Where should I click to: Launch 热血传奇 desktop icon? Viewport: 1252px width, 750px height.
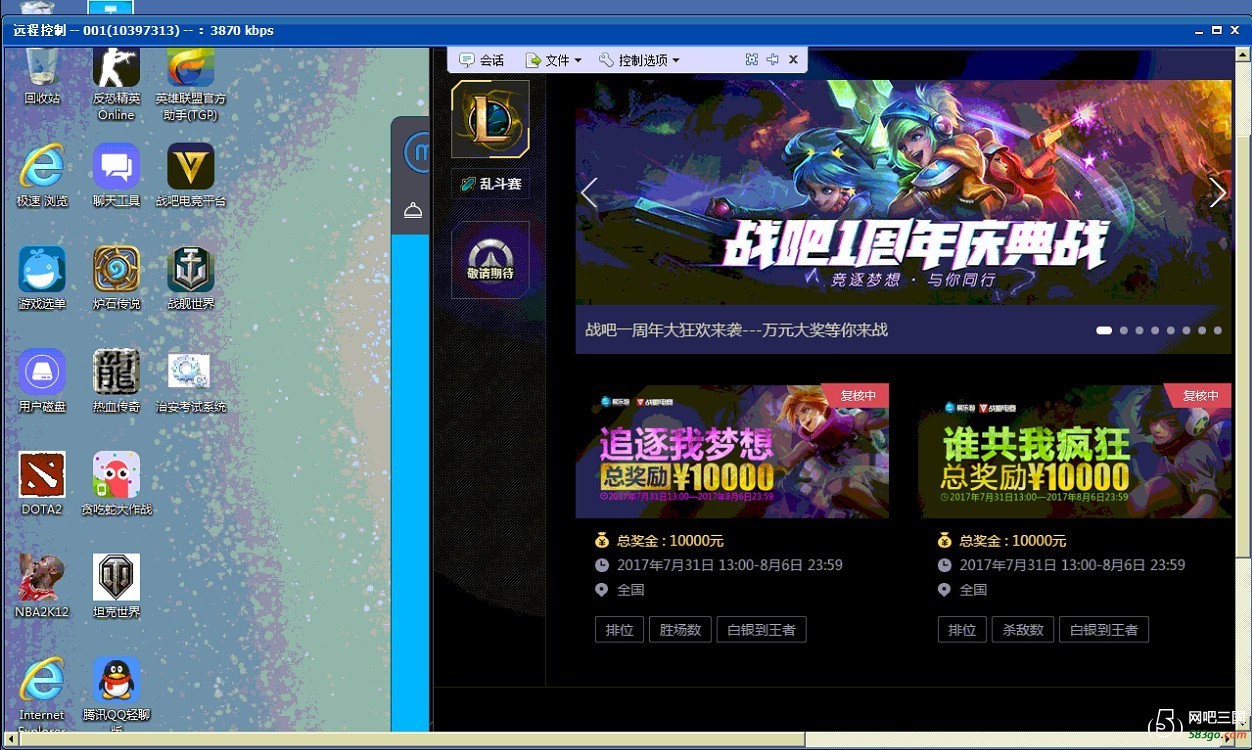tap(116, 381)
